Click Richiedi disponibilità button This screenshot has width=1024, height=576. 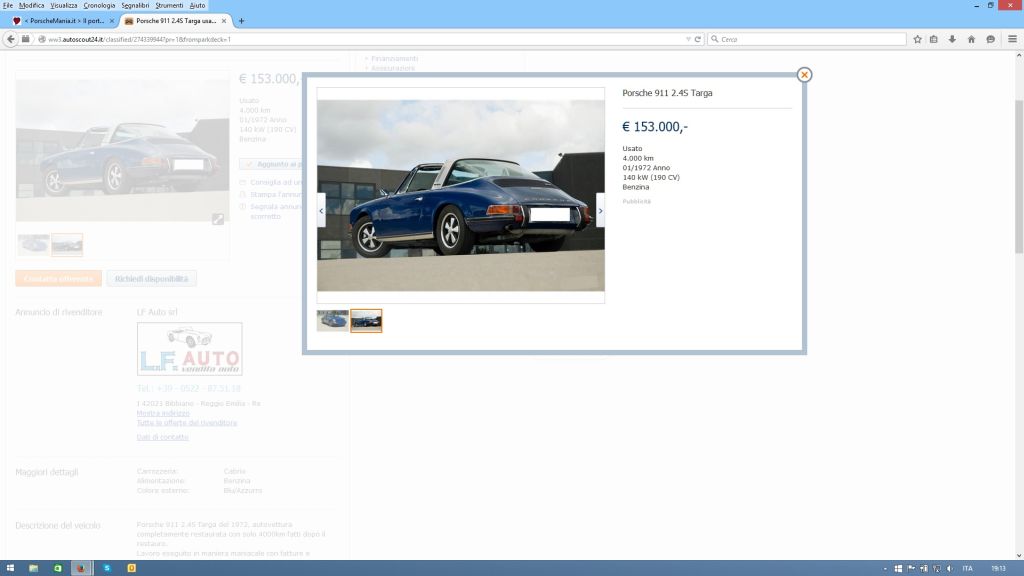pyautogui.click(x=152, y=279)
